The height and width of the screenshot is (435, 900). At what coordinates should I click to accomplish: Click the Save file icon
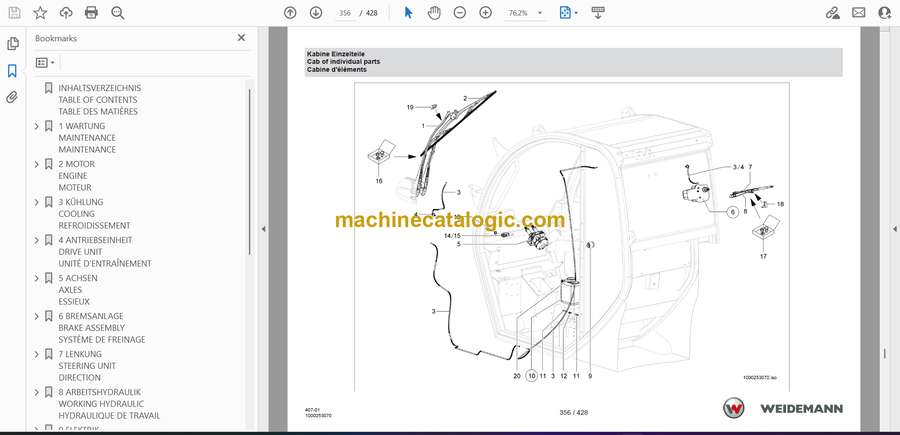(x=14, y=13)
